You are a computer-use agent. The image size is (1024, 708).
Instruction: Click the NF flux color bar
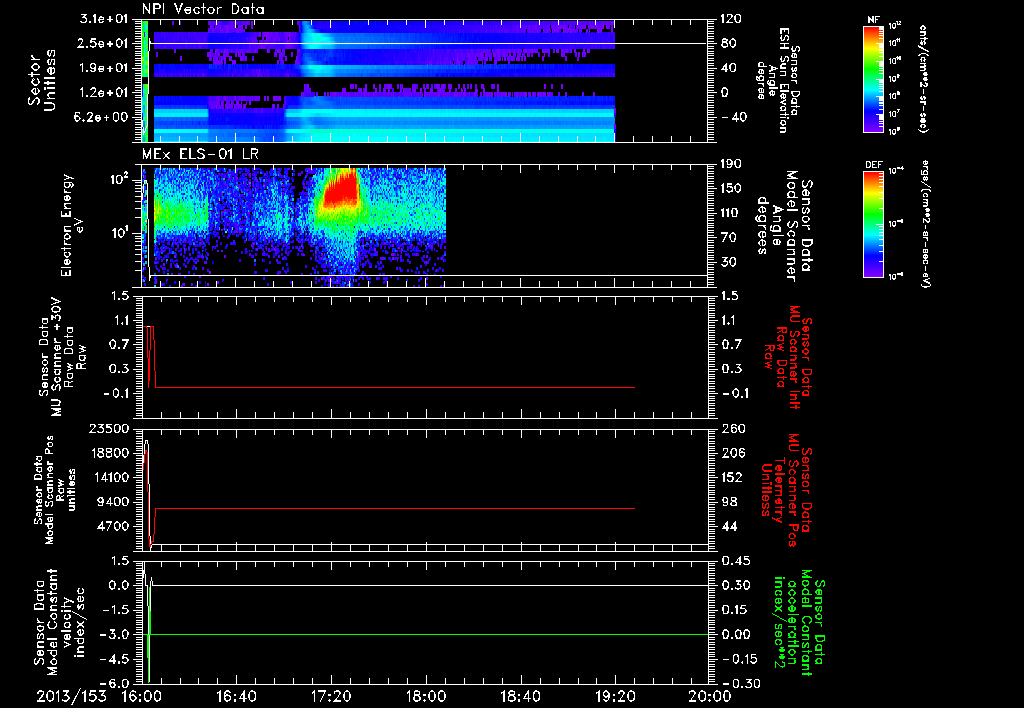point(874,78)
